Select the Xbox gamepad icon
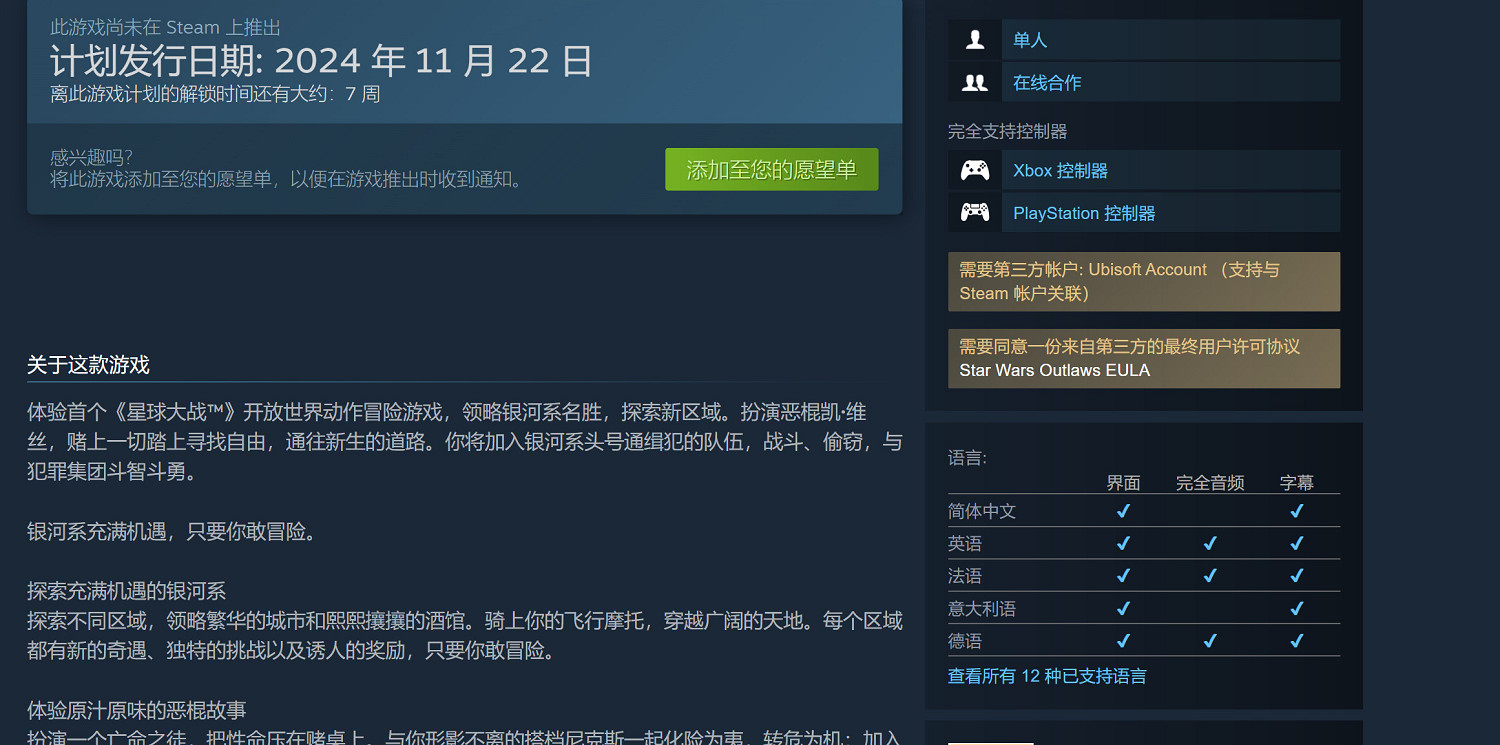Screen dimensions: 1500x745 [x=974, y=170]
